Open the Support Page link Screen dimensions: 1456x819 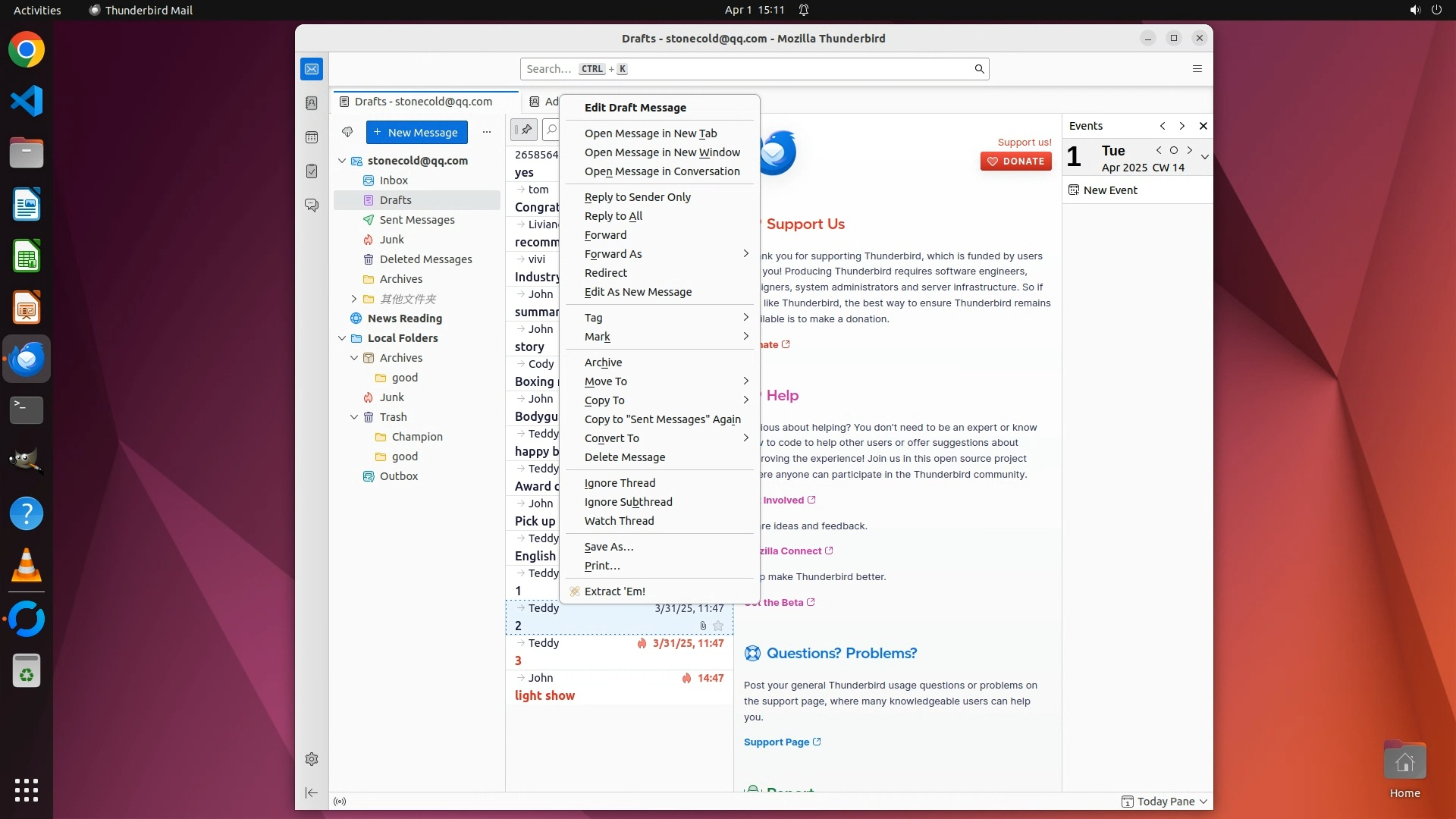(x=777, y=742)
